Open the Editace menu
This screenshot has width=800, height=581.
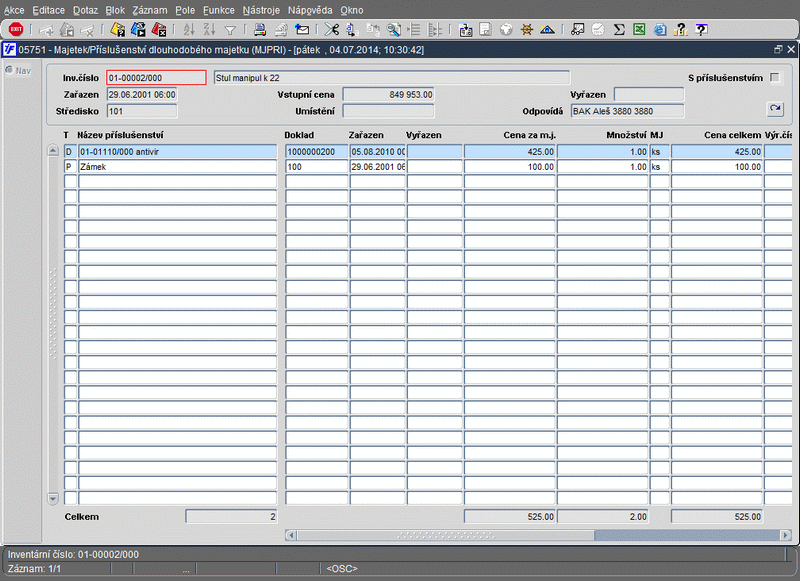coord(48,10)
